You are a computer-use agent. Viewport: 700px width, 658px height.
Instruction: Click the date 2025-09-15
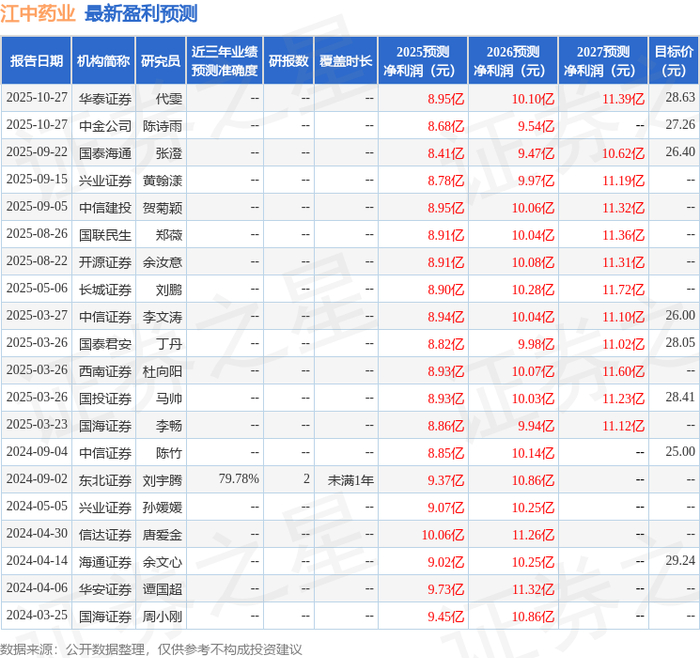(x=37, y=179)
